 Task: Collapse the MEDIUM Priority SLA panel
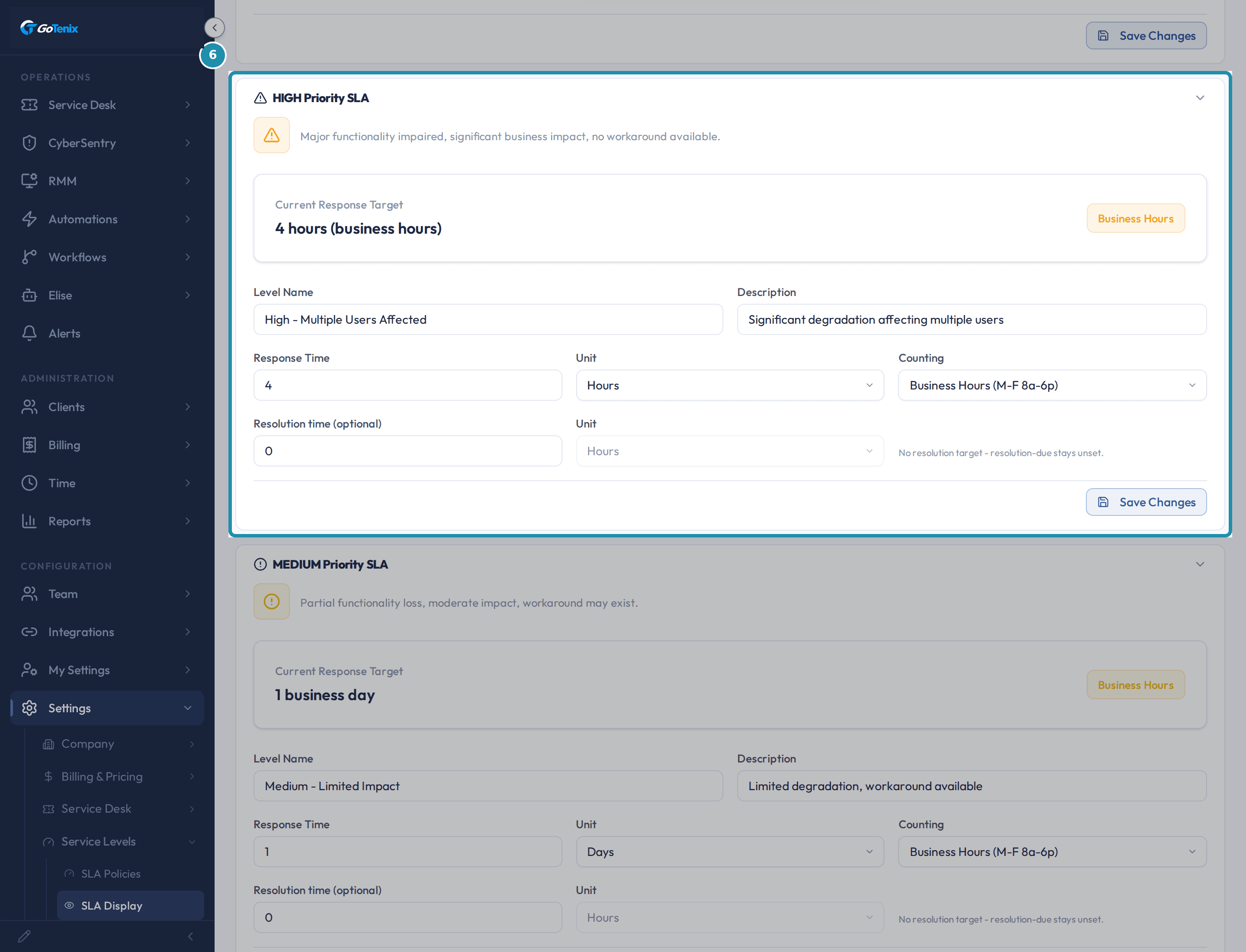1200,564
